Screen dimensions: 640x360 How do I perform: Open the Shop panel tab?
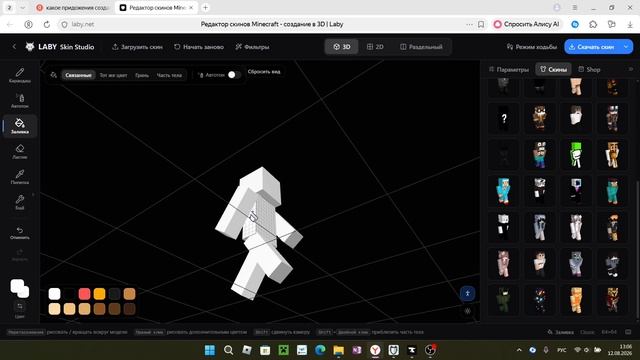589,69
